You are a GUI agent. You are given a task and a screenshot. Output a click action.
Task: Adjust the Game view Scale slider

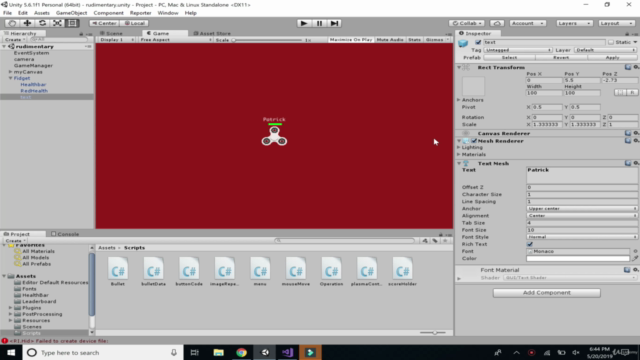(267, 40)
